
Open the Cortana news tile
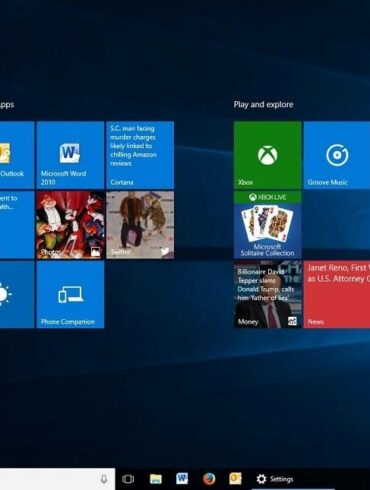coord(140,155)
